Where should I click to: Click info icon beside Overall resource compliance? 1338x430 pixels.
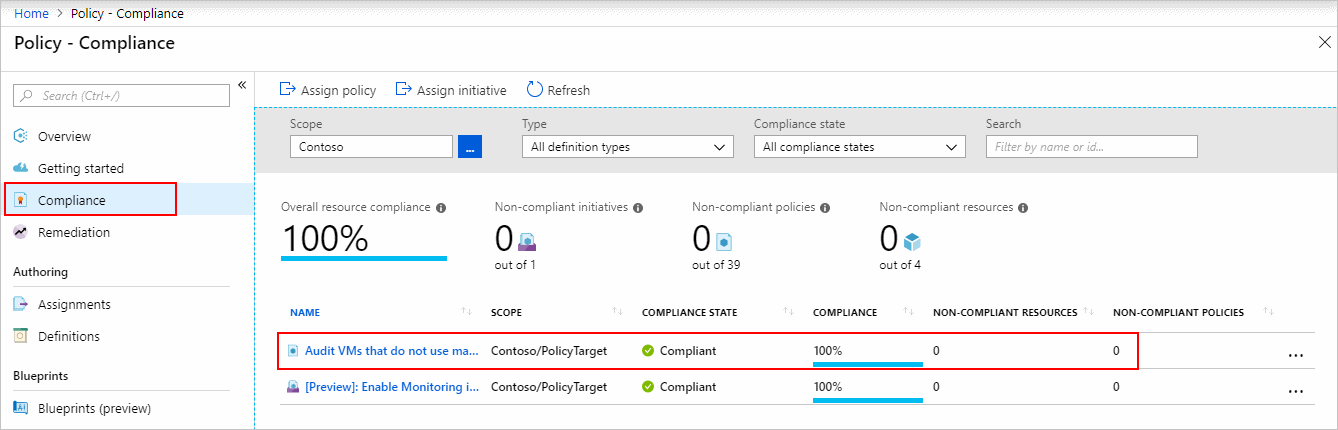(441, 208)
